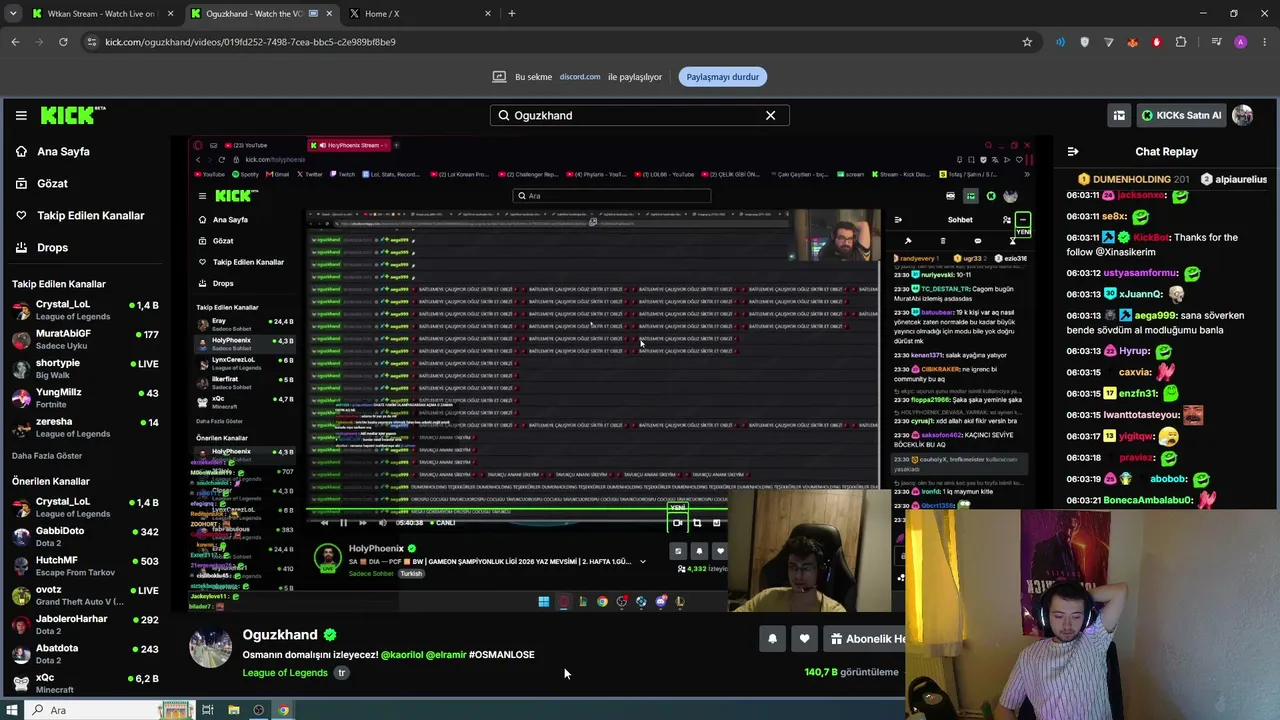Open the JaboleroHarhar recommended channel
The height and width of the screenshot is (720, 1280).
point(85,624)
